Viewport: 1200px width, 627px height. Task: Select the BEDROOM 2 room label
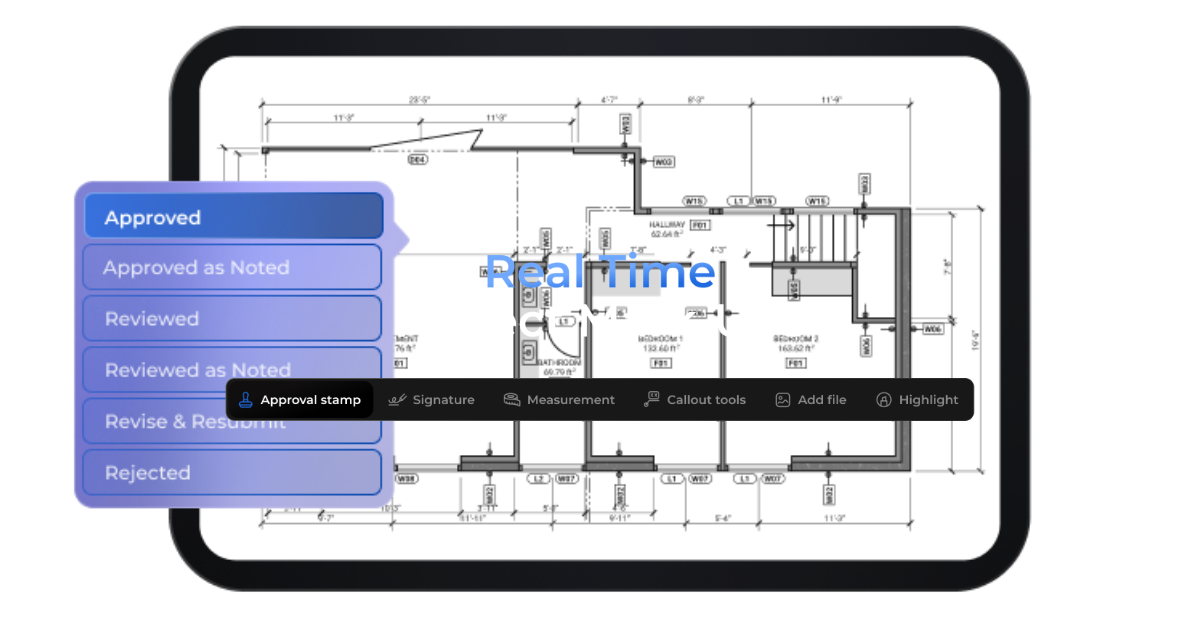coord(795,338)
